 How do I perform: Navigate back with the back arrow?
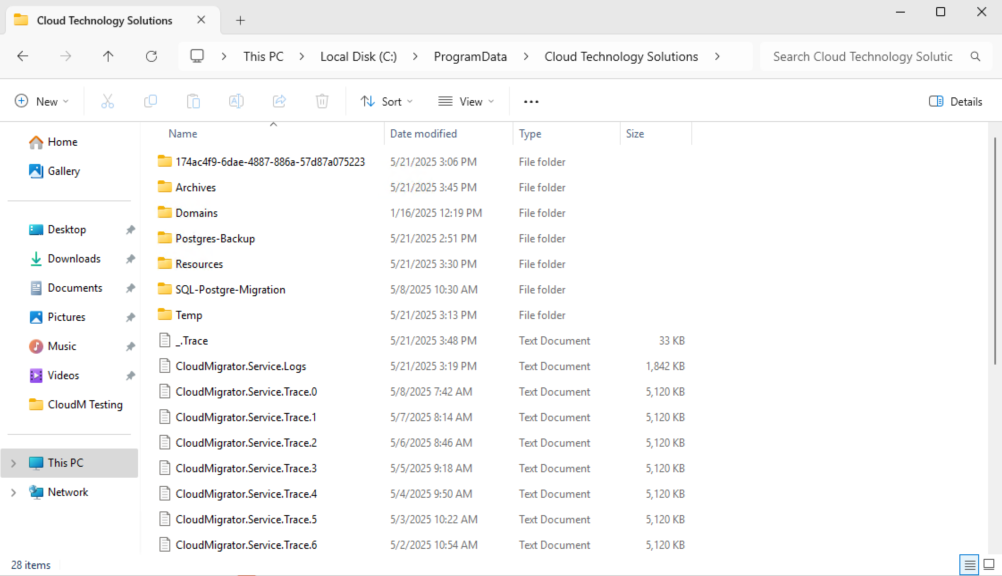23,57
